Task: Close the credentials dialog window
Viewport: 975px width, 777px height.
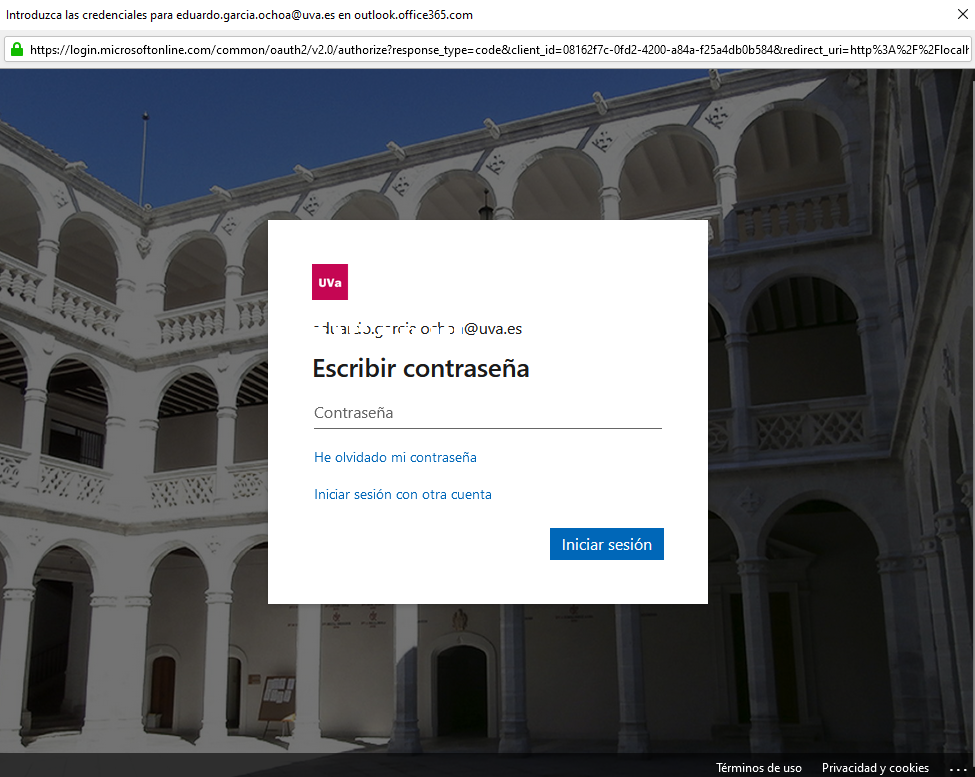Action: [x=962, y=14]
